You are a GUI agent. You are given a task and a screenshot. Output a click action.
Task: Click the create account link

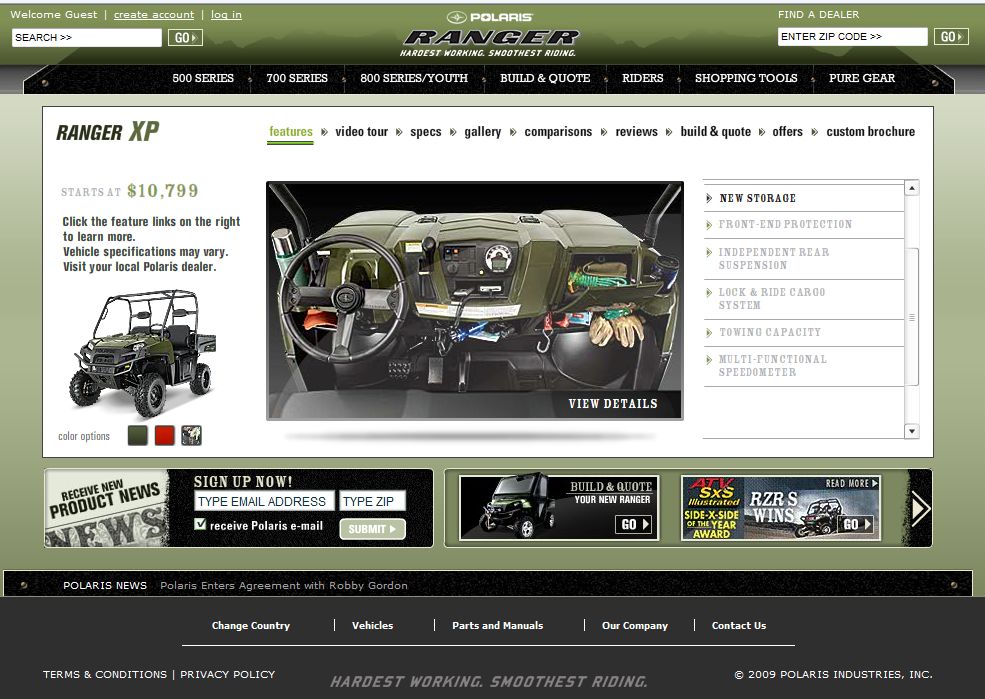[x=154, y=14]
